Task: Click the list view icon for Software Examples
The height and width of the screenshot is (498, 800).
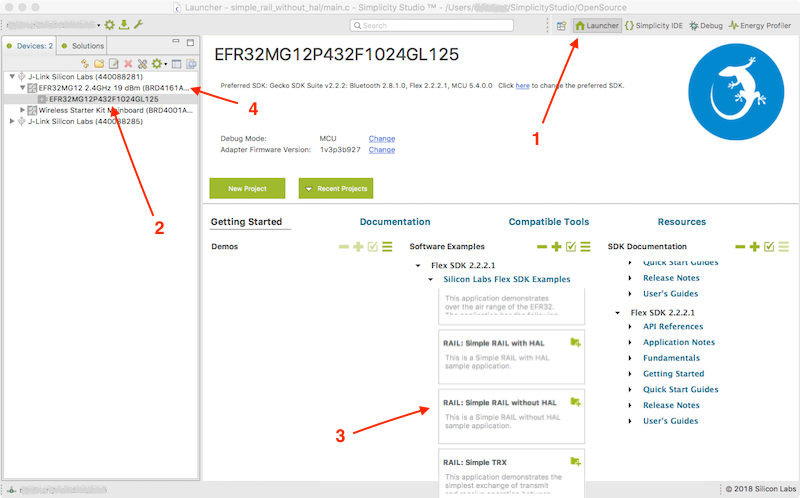Action: coord(585,247)
